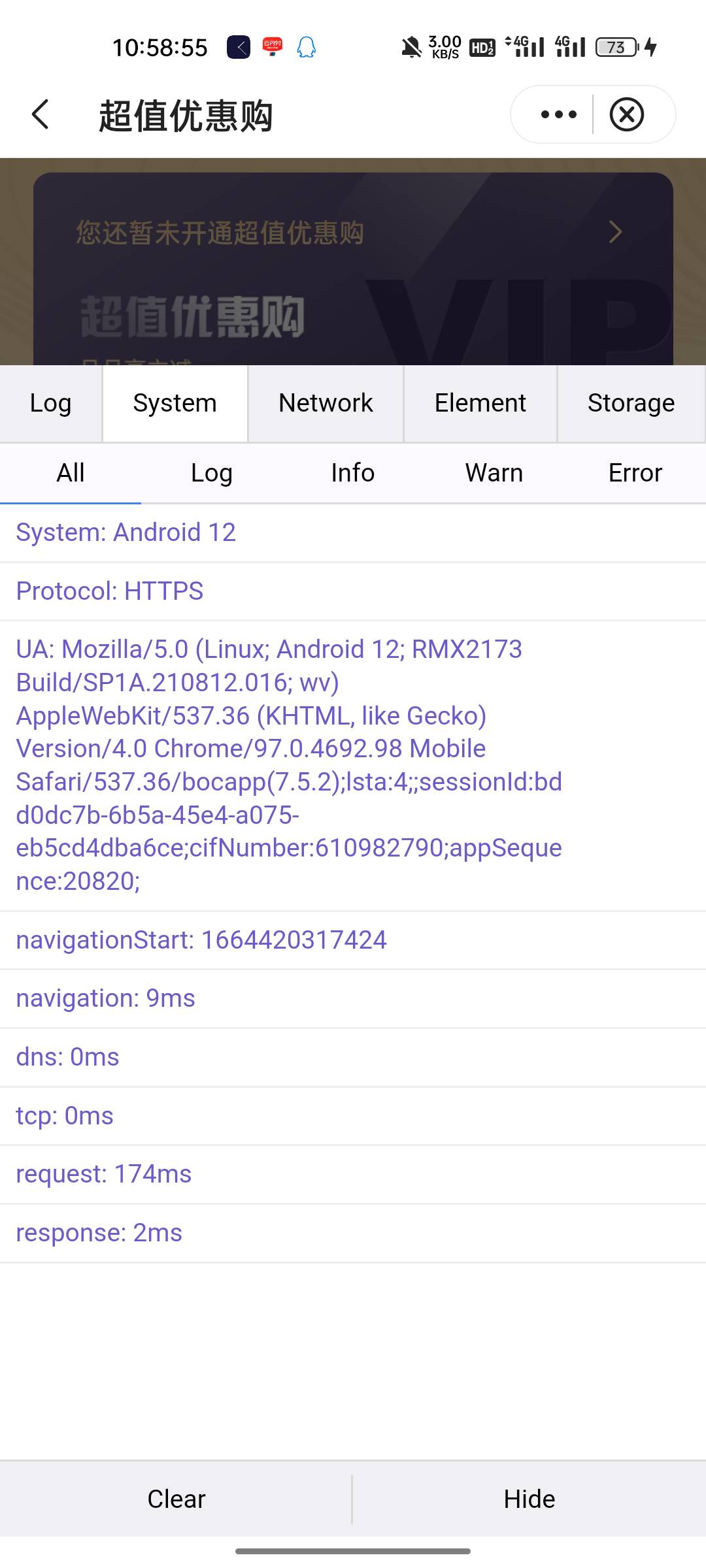Switch to the Network tab
This screenshot has height=1568, width=706.
point(326,403)
